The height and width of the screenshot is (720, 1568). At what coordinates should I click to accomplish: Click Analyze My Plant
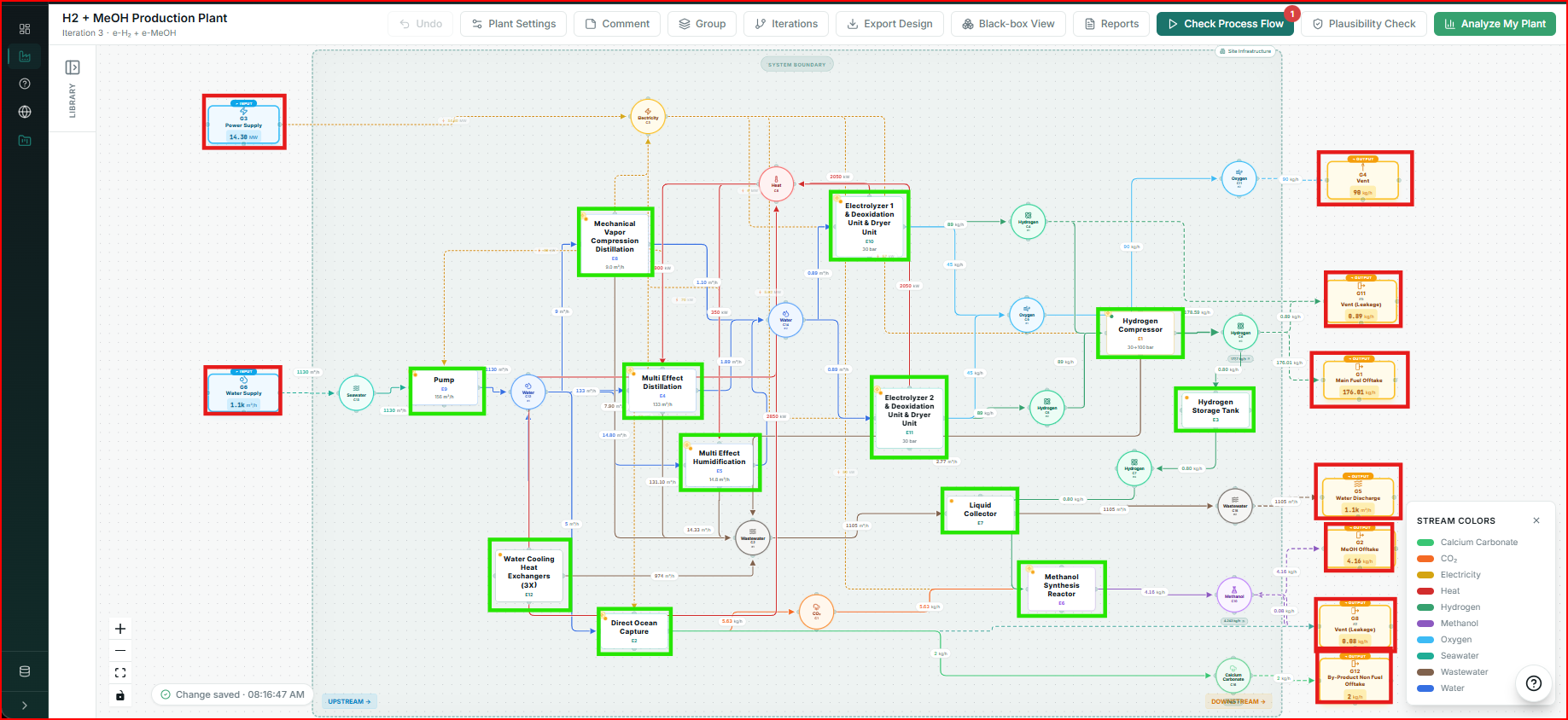1495,24
